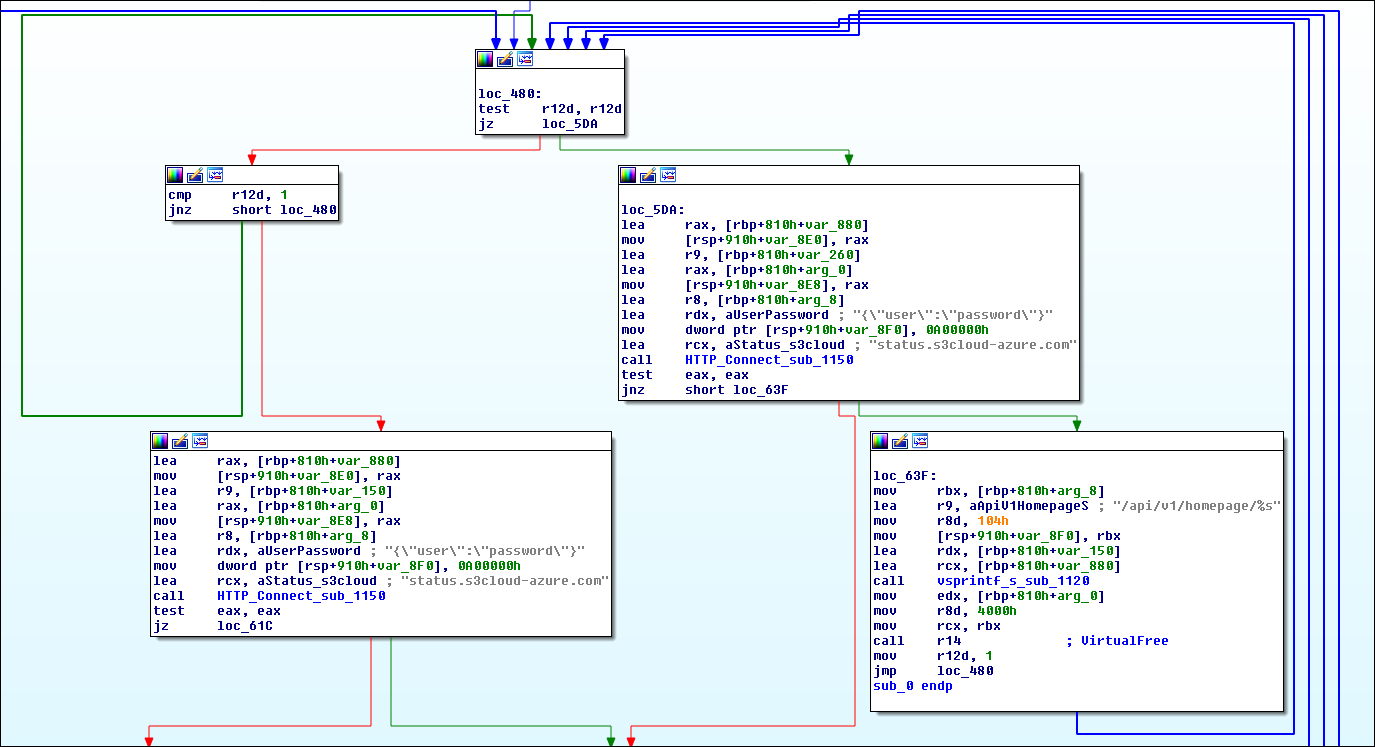Click the group nodes icon on loc_5DA block
This screenshot has width=1375, height=747.
click(x=668, y=175)
